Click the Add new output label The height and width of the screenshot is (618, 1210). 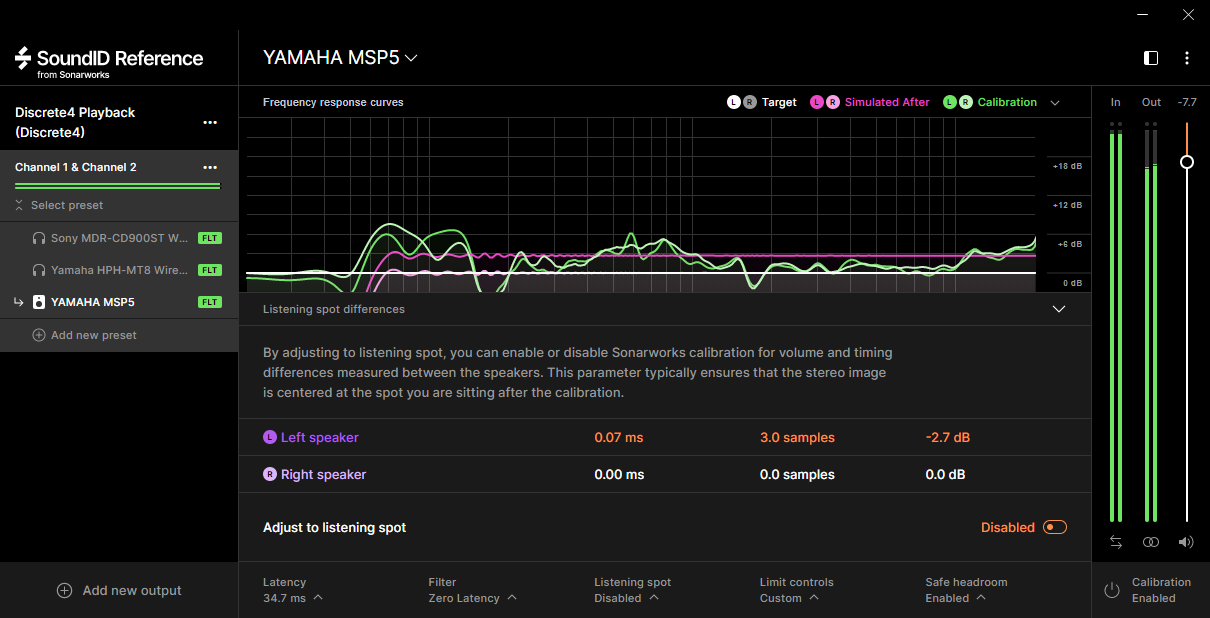pos(132,590)
